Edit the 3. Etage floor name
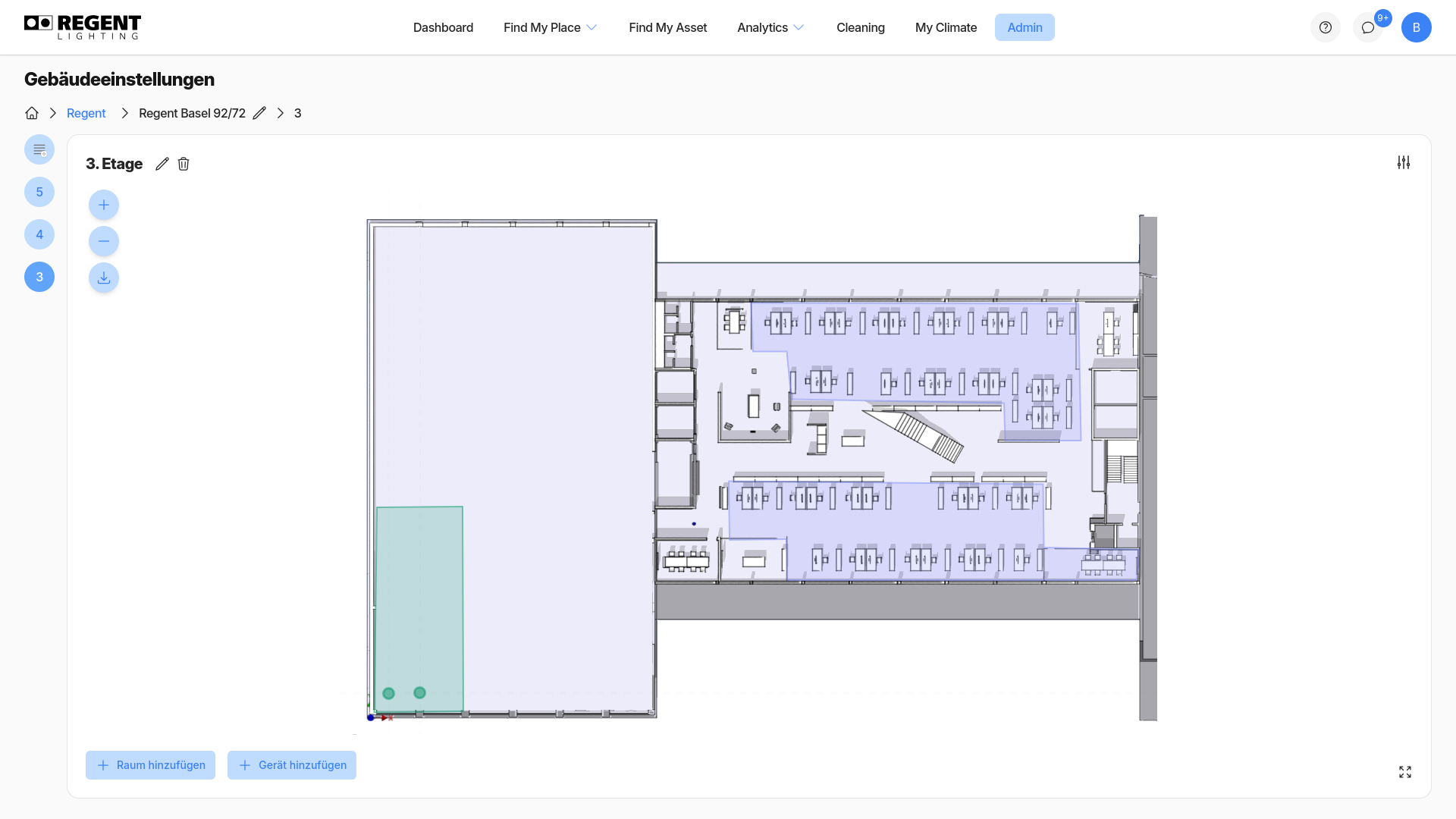Image resolution: width=1456 pixels, height=819 pixels. (162, 164)
